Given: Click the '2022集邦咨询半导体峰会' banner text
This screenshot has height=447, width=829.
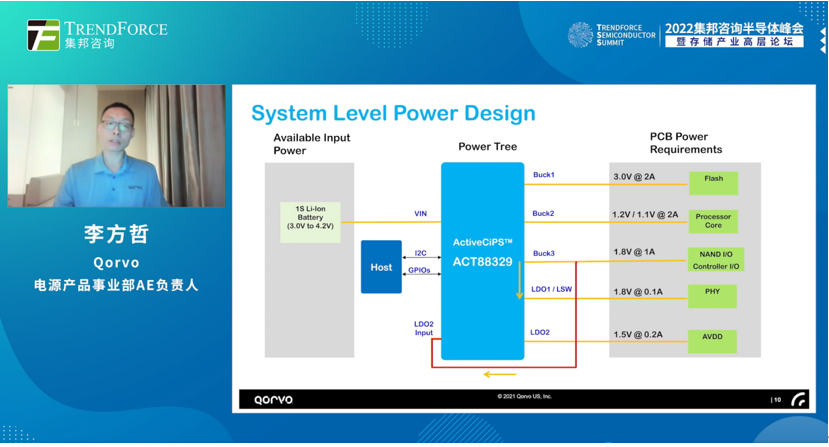Looking at the screenshot, I should click(734, 28).
